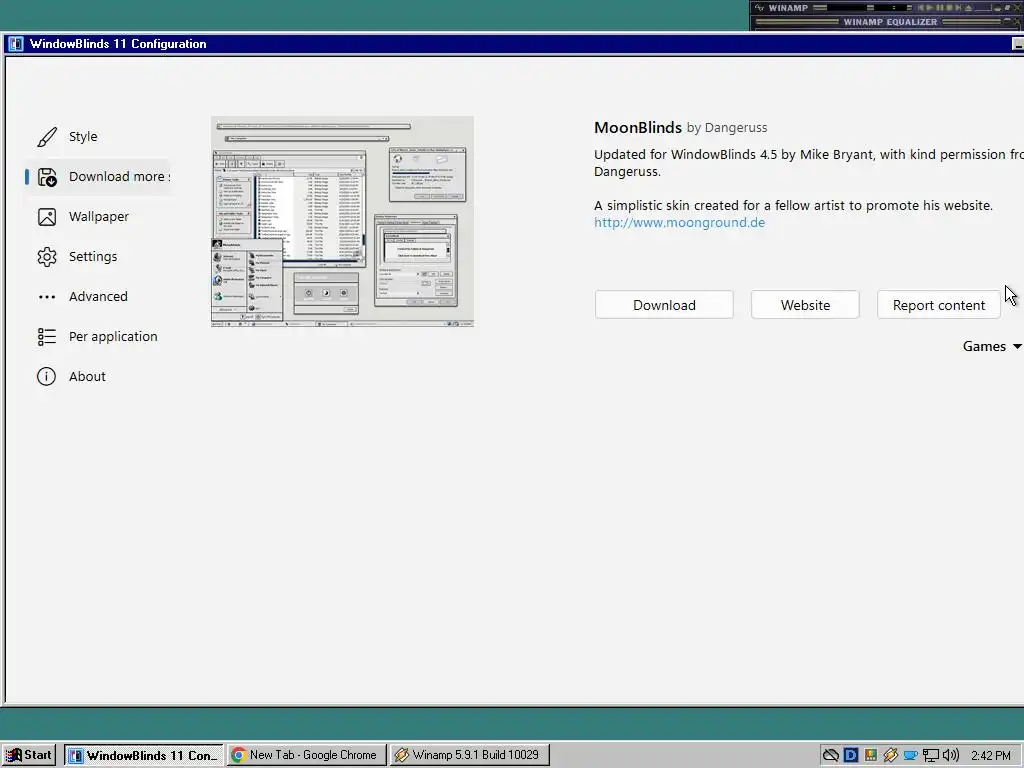Switch to New Tab - Google Chrome taskbar button
The height and width of the screenshot is (768, 1024).
[307, 756]
